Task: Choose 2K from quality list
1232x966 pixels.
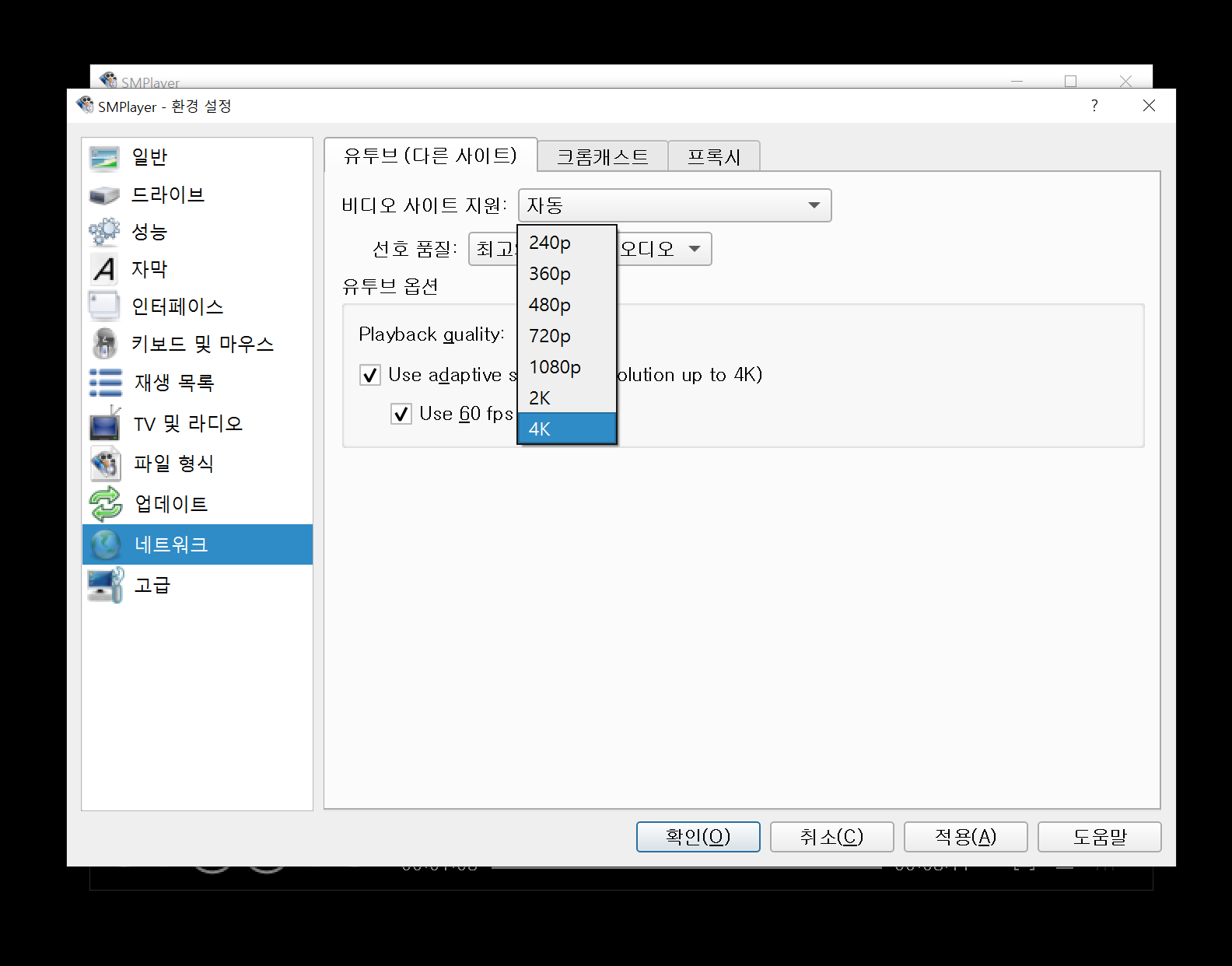Action: click(x=567, y=398)
